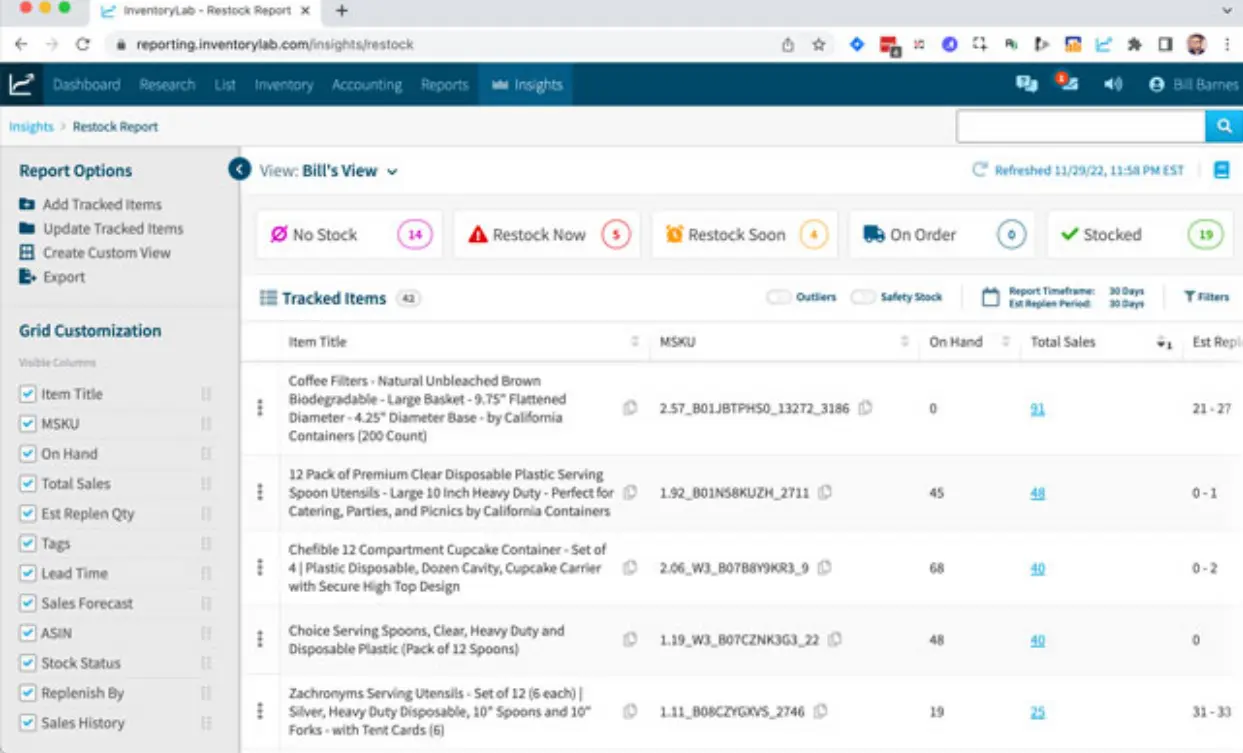Uncheck the Item Title column checkbox

28,394
